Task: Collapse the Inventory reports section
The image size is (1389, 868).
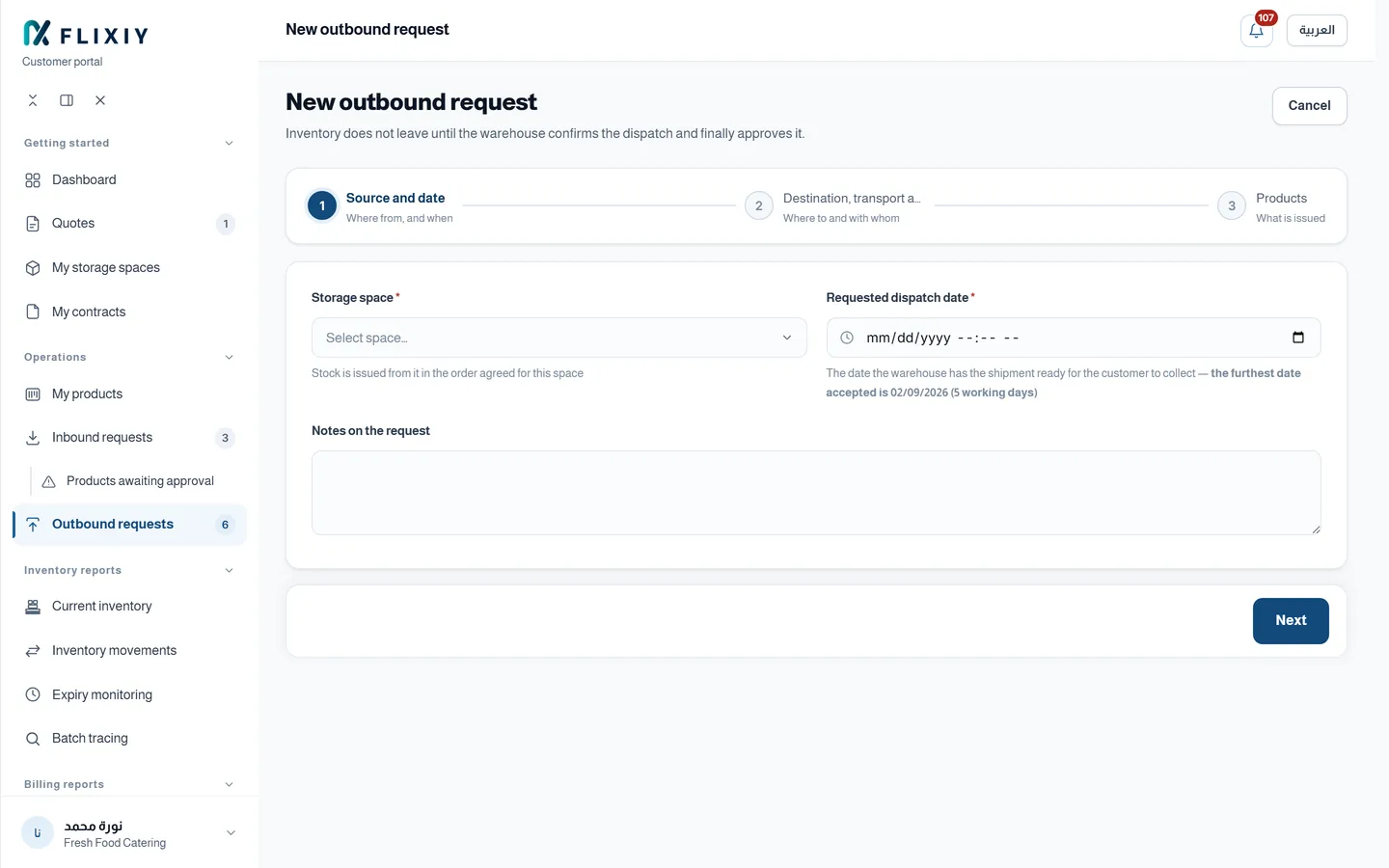Action: click(x=229, y=571)
